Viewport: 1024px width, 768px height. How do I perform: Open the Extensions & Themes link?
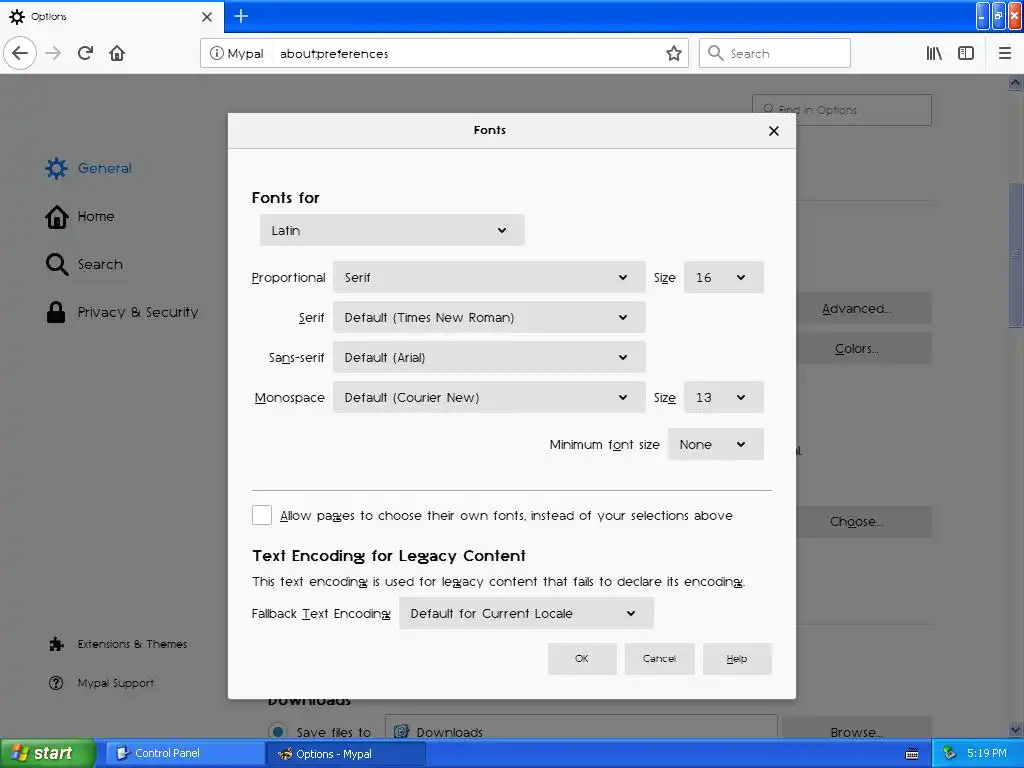point(132,644)
